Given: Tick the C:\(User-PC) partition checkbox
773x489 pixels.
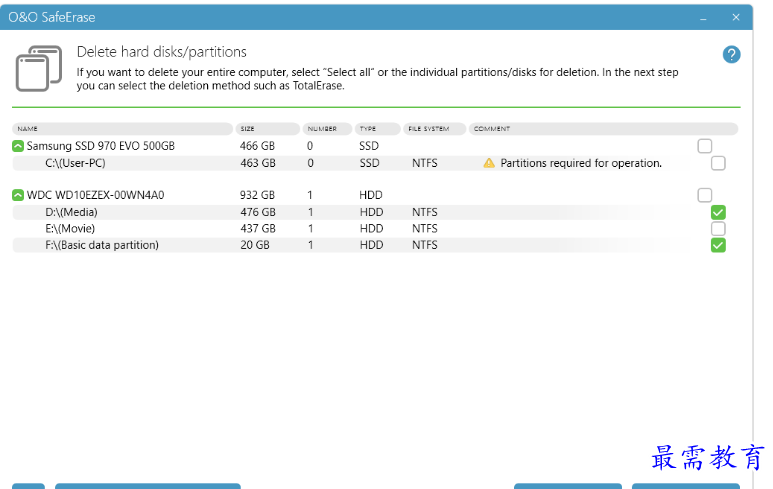Looking at the screenshot, I should pyautogui.click(x=718, y=163).
